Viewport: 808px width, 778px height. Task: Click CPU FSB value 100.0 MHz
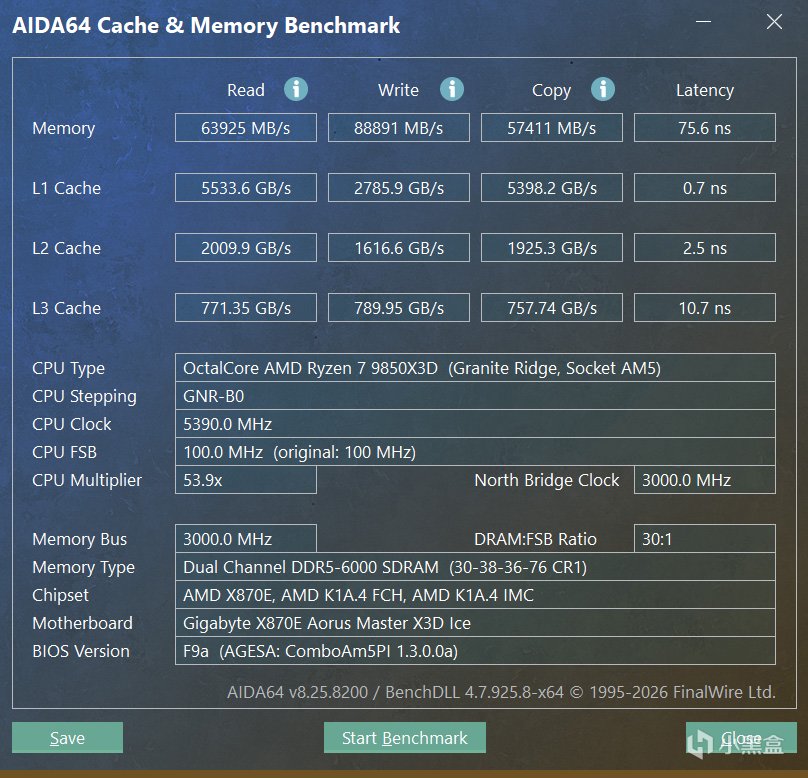pos(475,452)
